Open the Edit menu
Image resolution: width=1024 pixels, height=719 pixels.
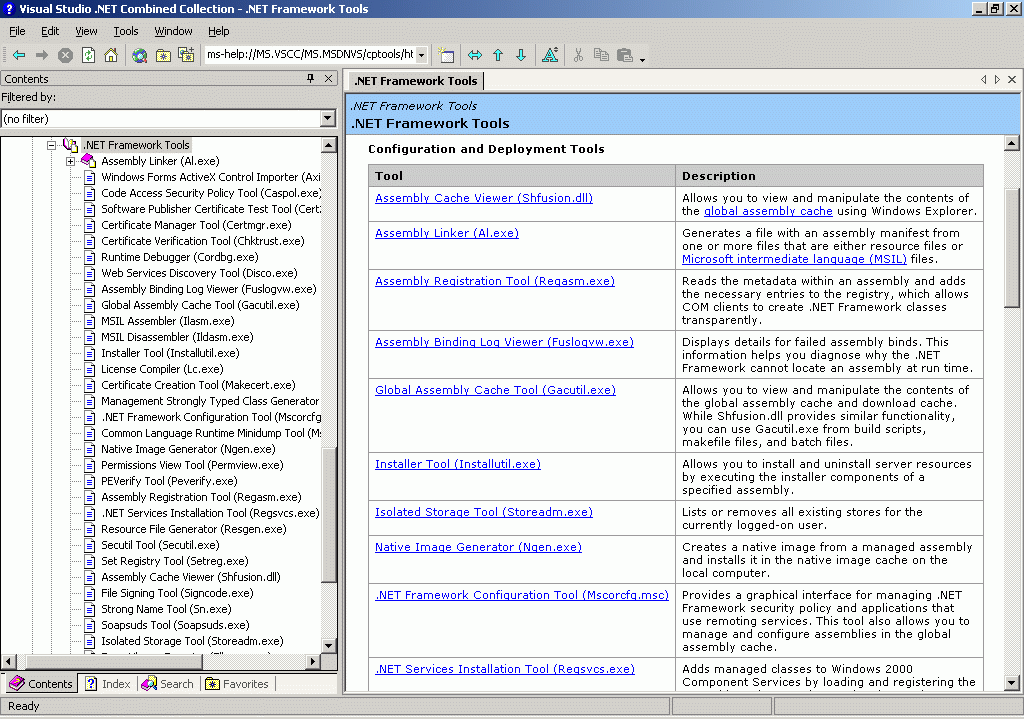tap(50, 31)
